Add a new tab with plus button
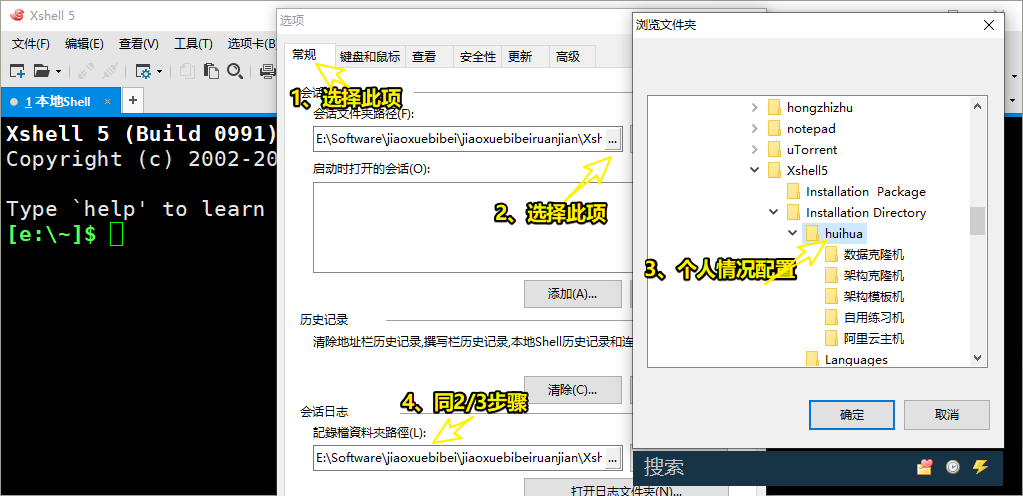 (x=132, y=101)
